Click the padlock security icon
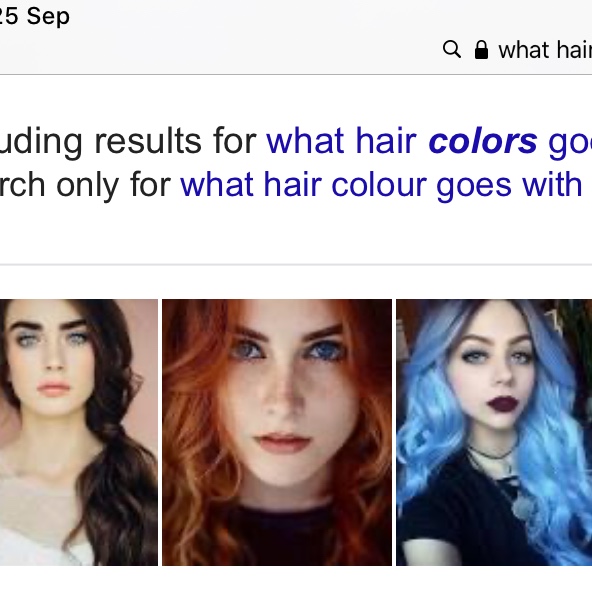592x592 pixels. coord(481,50)
